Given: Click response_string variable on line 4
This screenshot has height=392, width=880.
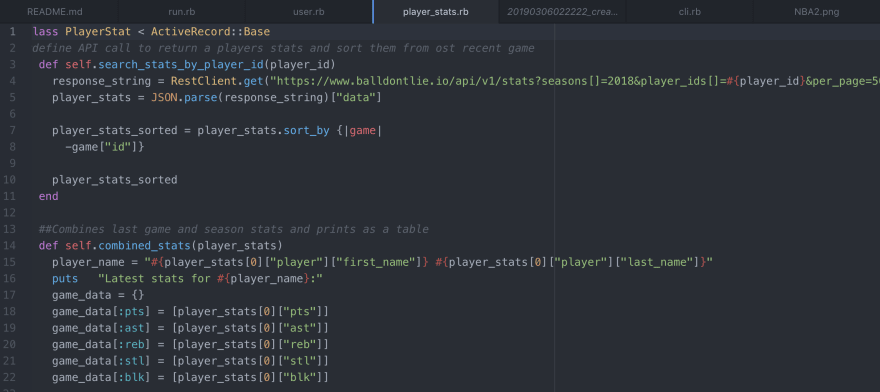Looking at the screenshot, I should [x=101, y=81].
